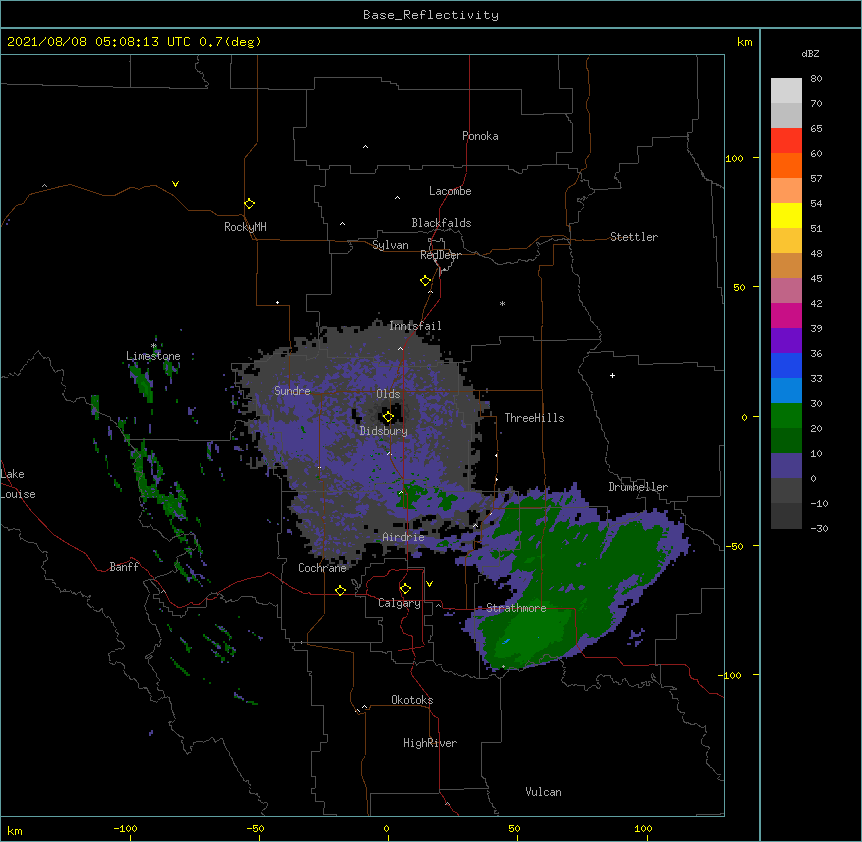Select the white 80 dBZ swatch
The height and width of the screenshot is (842, 862).
click(786, 90)
